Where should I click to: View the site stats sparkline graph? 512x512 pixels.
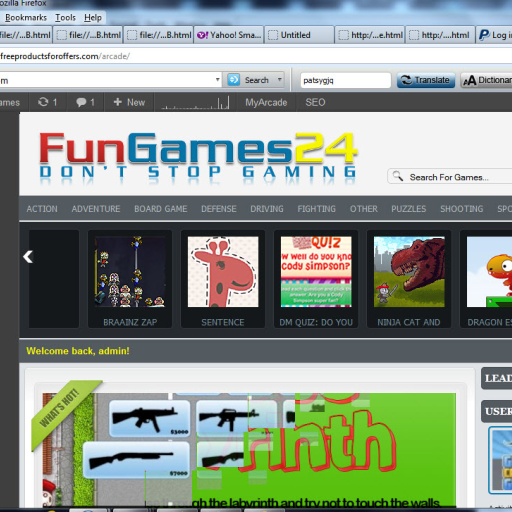pyautogui.click(x=195, y=102)
